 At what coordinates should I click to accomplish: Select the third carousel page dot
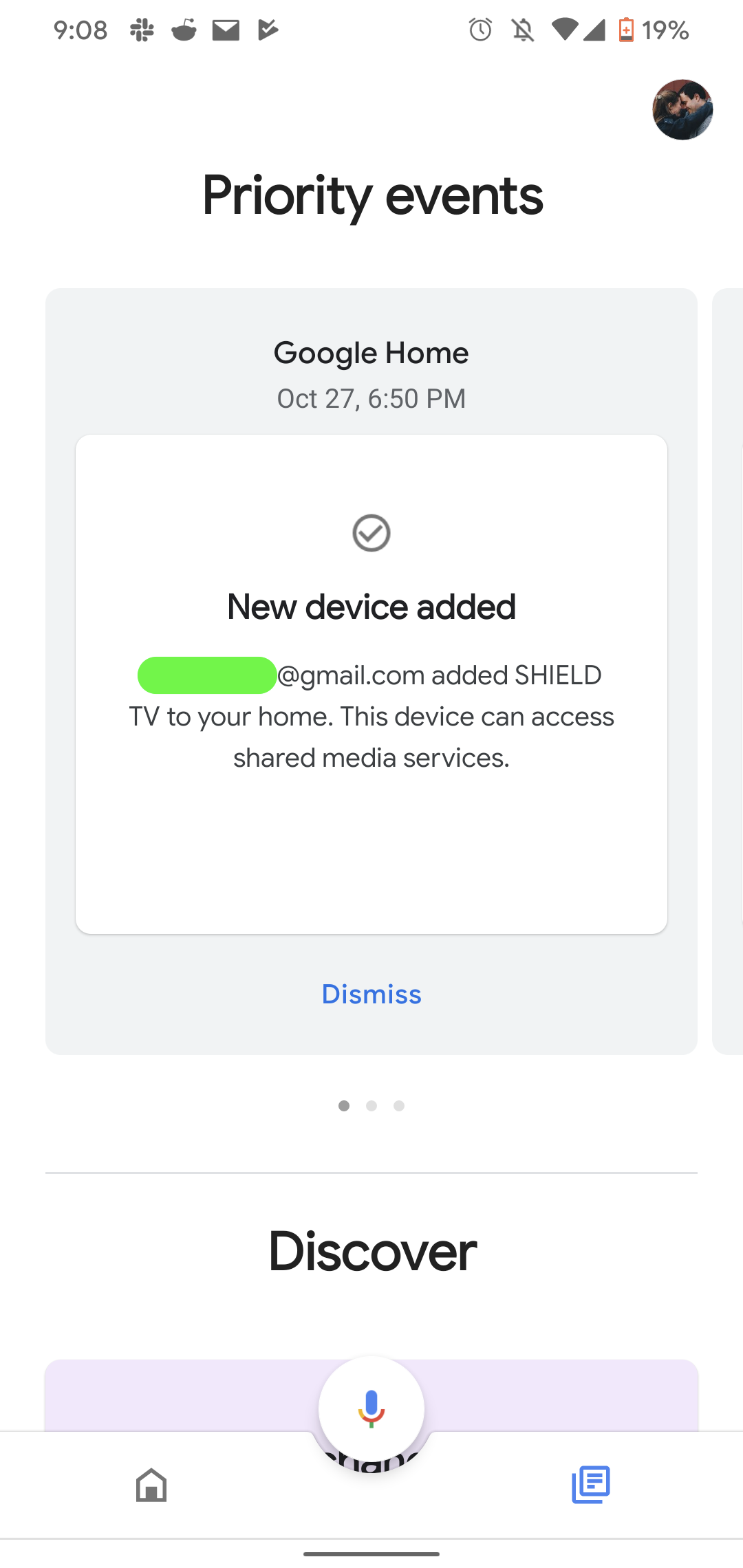399,1106
